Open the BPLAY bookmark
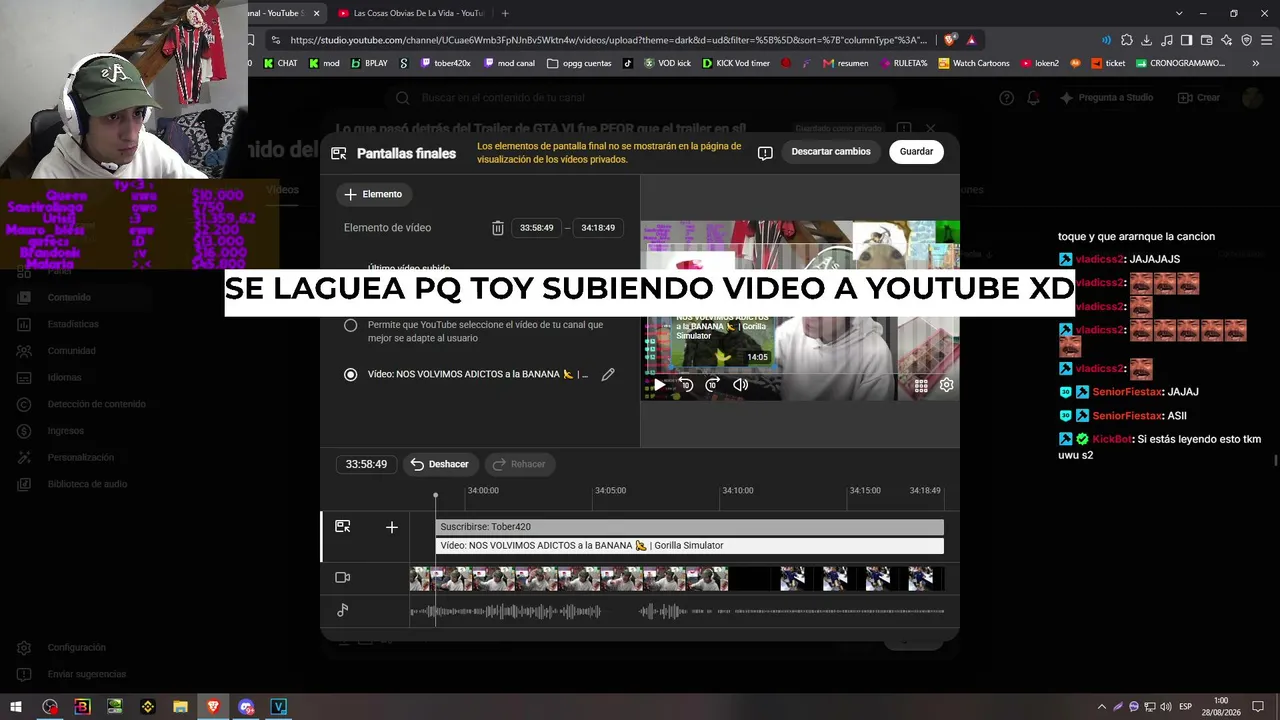The width and height of the screenshot is (1280, 720). coord(369,63)
